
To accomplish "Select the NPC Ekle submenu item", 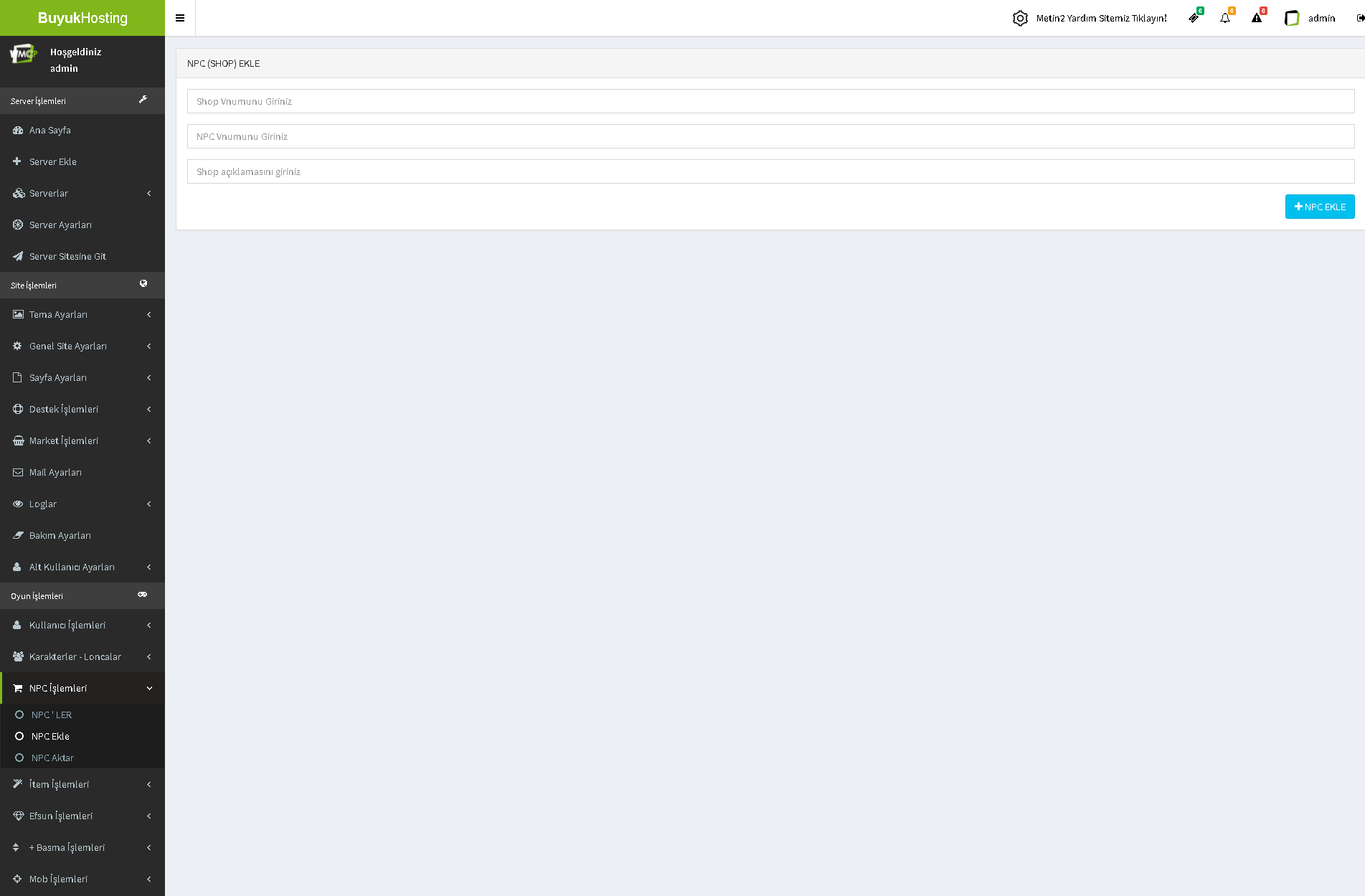I will point(50,736).
